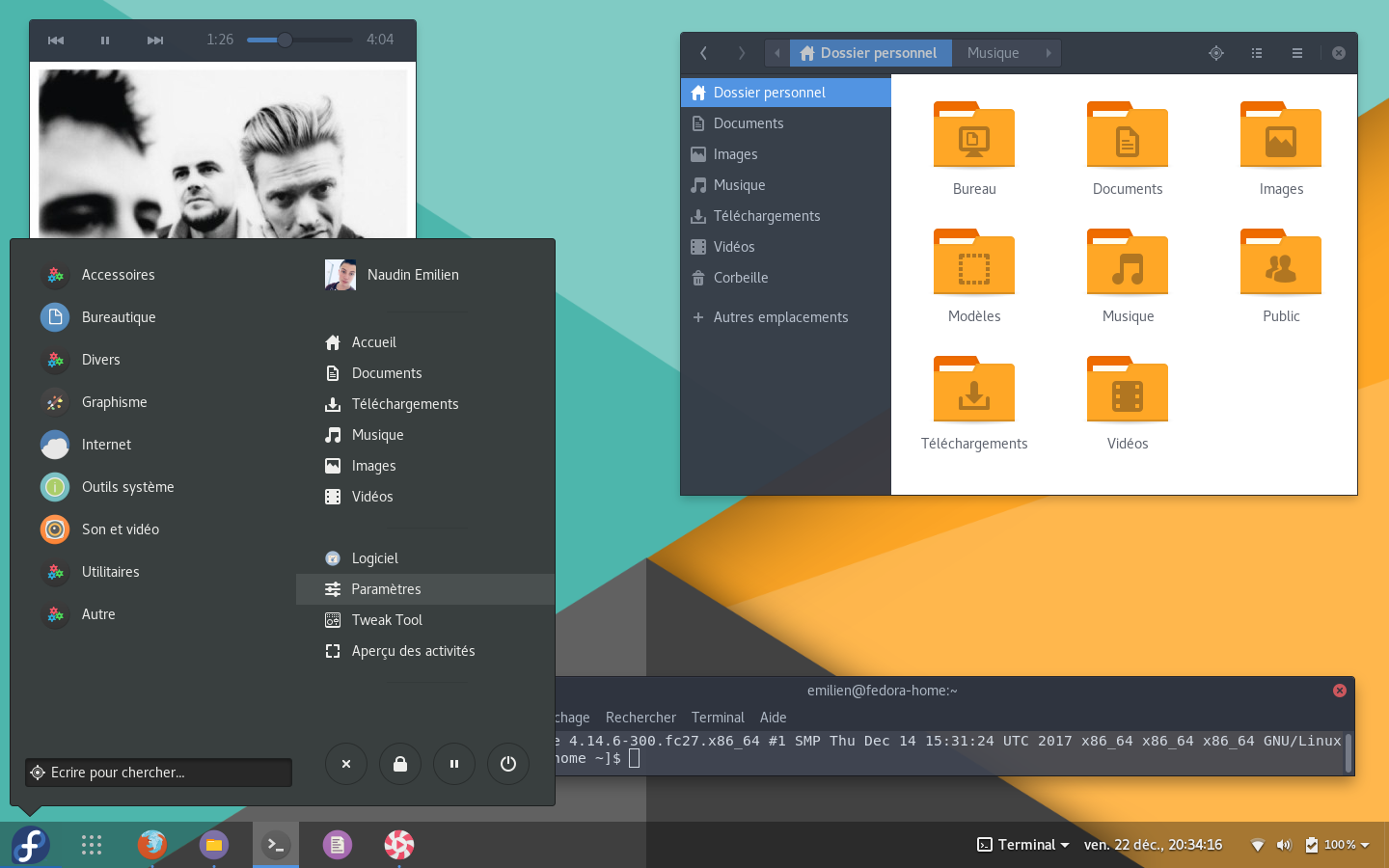The width and height of the screenshot is (1389, 868).
Task: Open the Rechercher menu in terminal
Action: click(640, 718)
